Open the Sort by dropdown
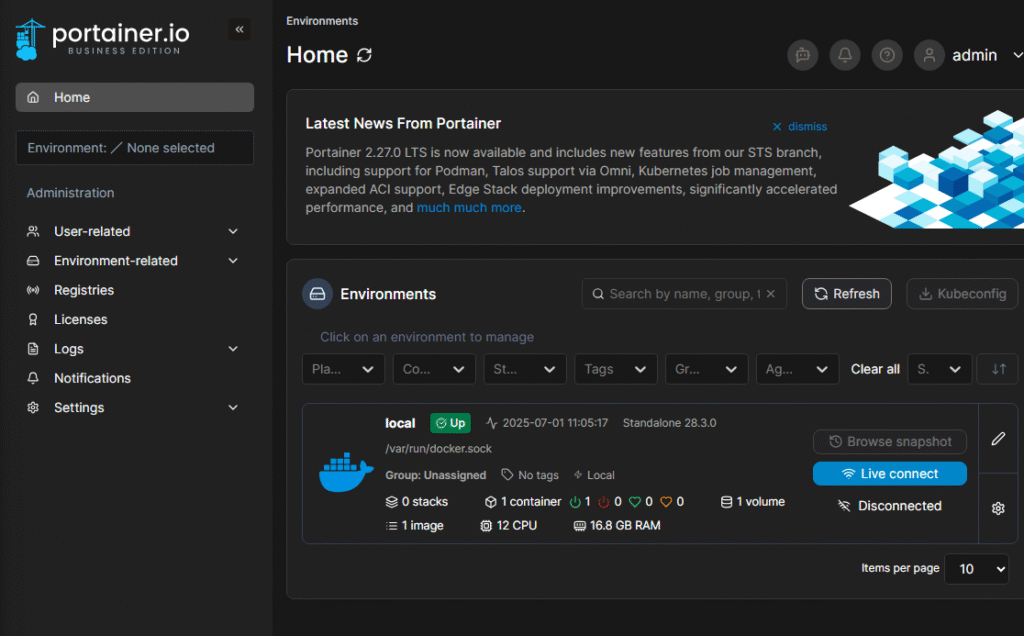This screenshot has width=1024, height=636. pyautogui.click(x=940, y=369)
